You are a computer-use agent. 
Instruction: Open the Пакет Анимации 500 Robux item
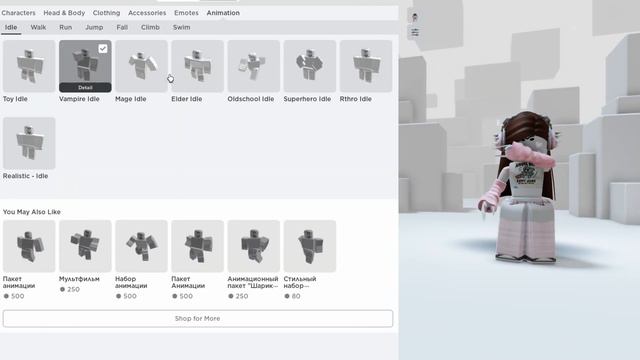[x=198, y=246]
